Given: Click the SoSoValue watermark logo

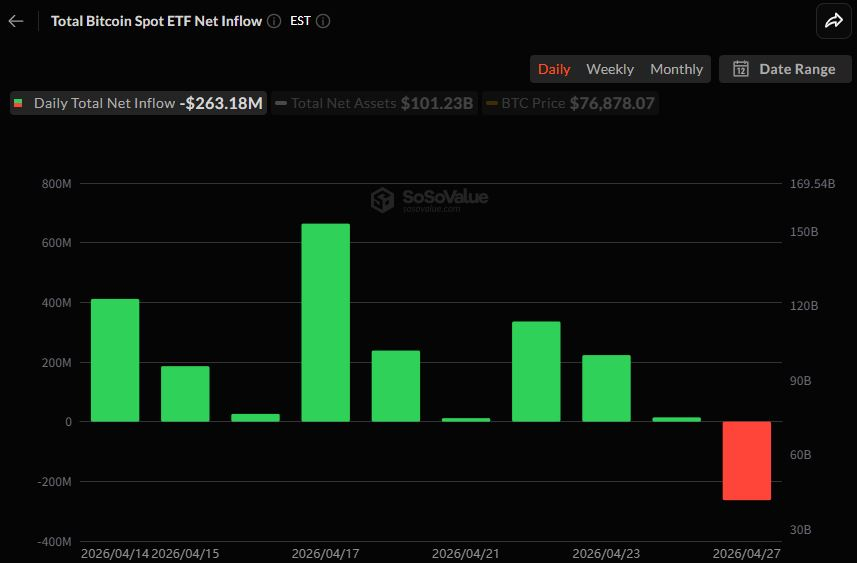Looking at the screenshot, I should [383, 200].
